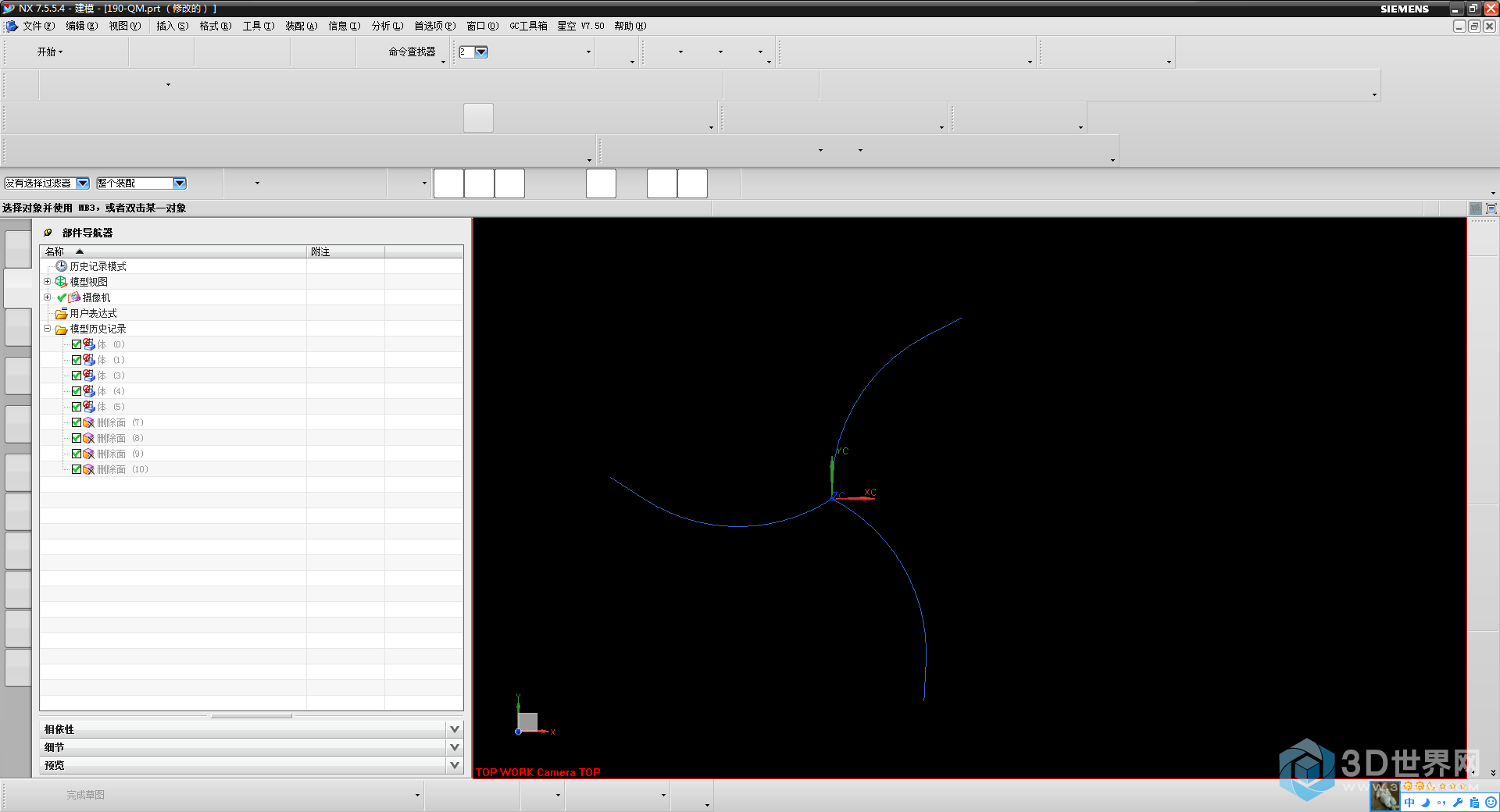1500x812 pixels.
Task: Open the 编辑 menu
Action: 81,26
